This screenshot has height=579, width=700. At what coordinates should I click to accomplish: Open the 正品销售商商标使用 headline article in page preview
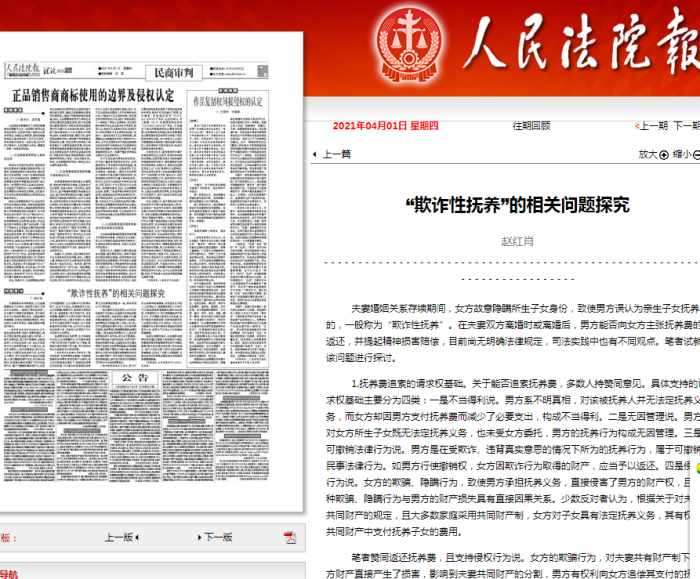92,96
